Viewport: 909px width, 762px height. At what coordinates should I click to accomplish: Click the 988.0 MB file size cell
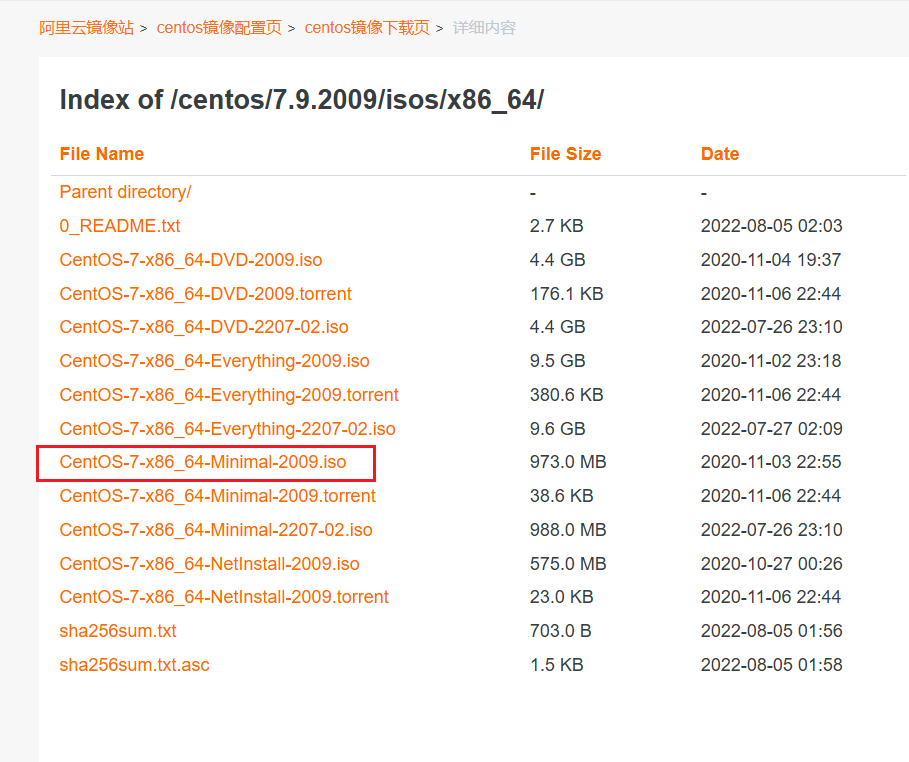568,529
